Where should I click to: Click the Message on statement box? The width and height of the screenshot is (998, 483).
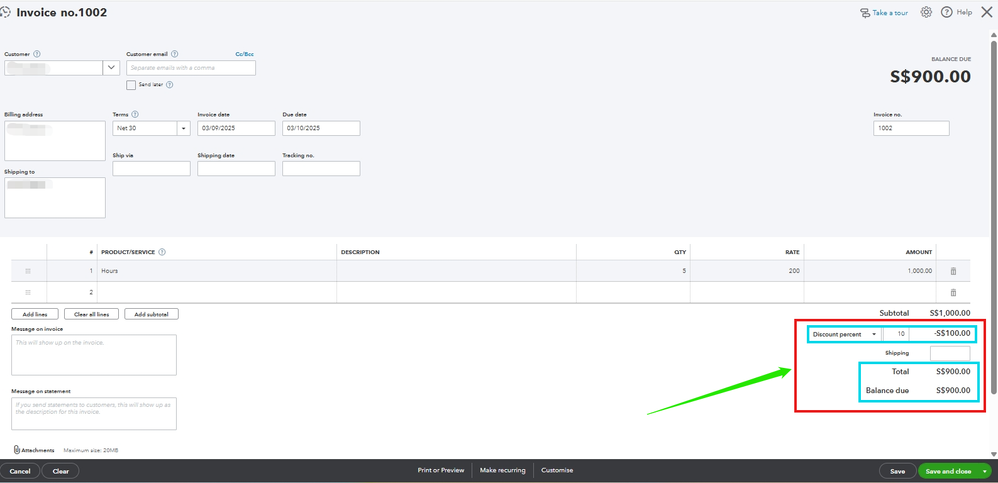coord(94,414)
